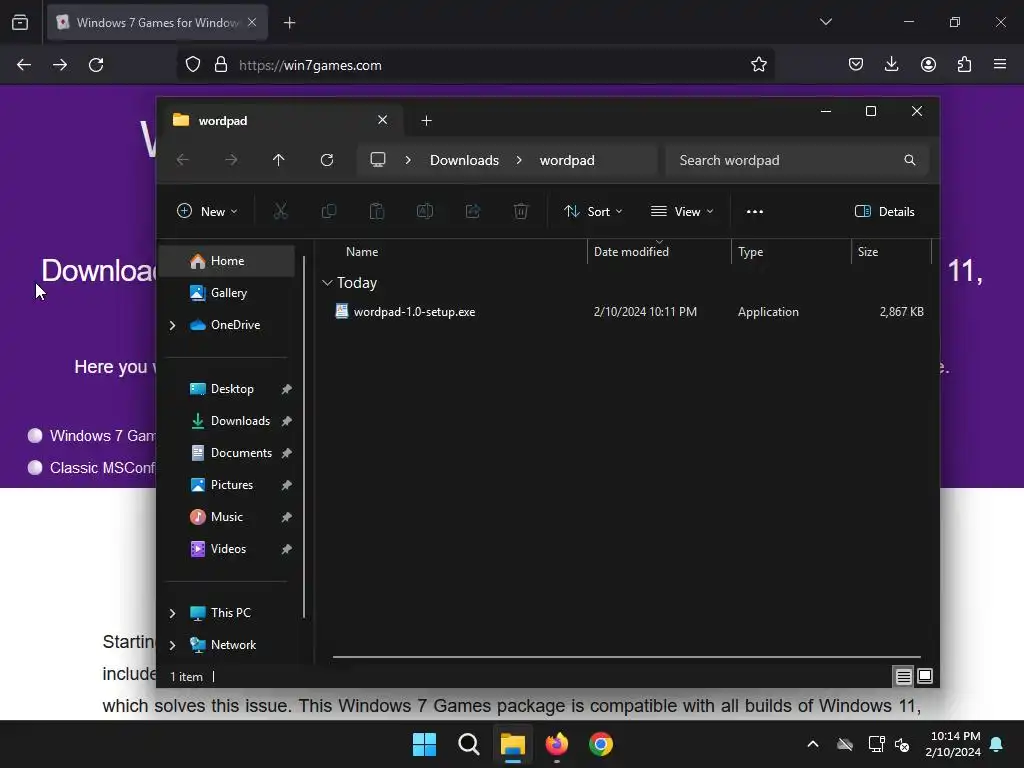The width and height of the screenshot is (1024, 768).
Task: Expand OneDrive in the navigation pane
Action: pyautogui.click(x=172, y=325)
